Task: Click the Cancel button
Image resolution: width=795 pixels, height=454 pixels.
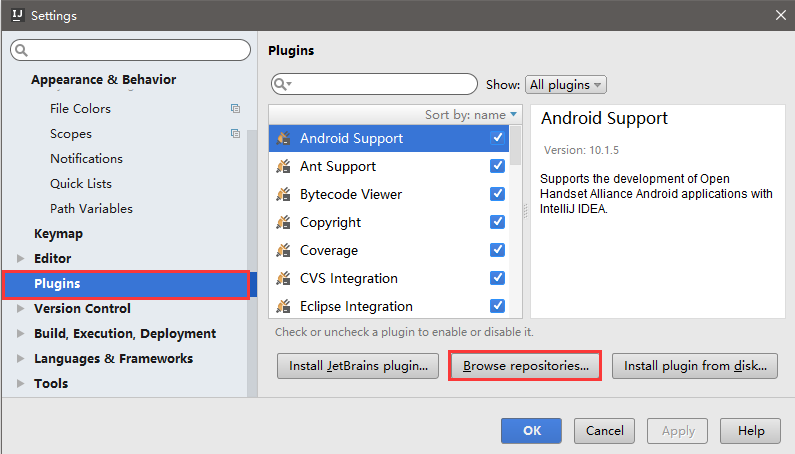Action: (x=604, y=431)
